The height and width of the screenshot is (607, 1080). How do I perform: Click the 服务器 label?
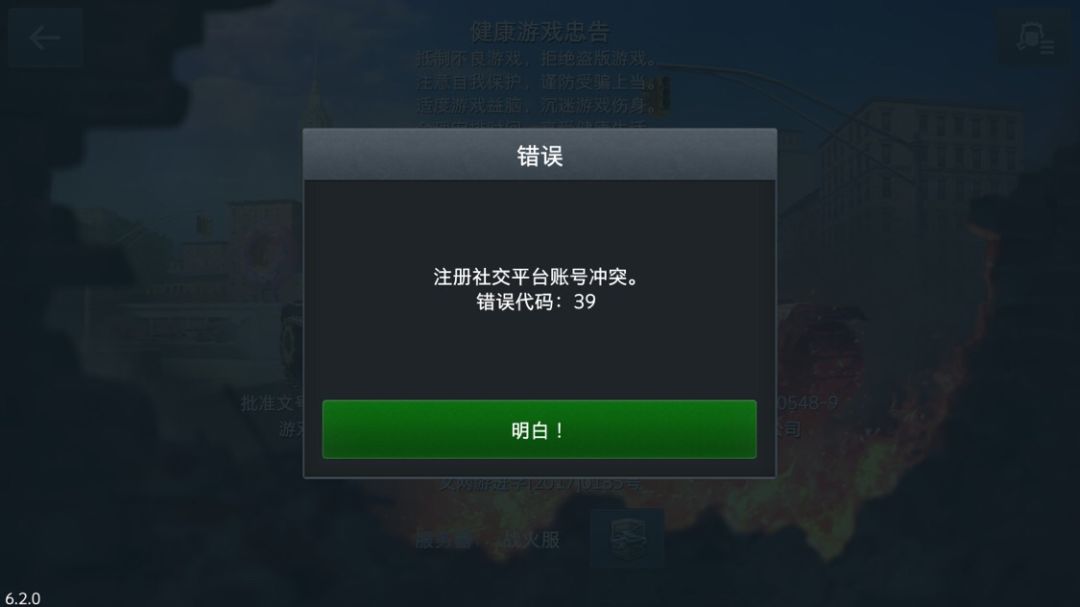[x=444, y=539]
